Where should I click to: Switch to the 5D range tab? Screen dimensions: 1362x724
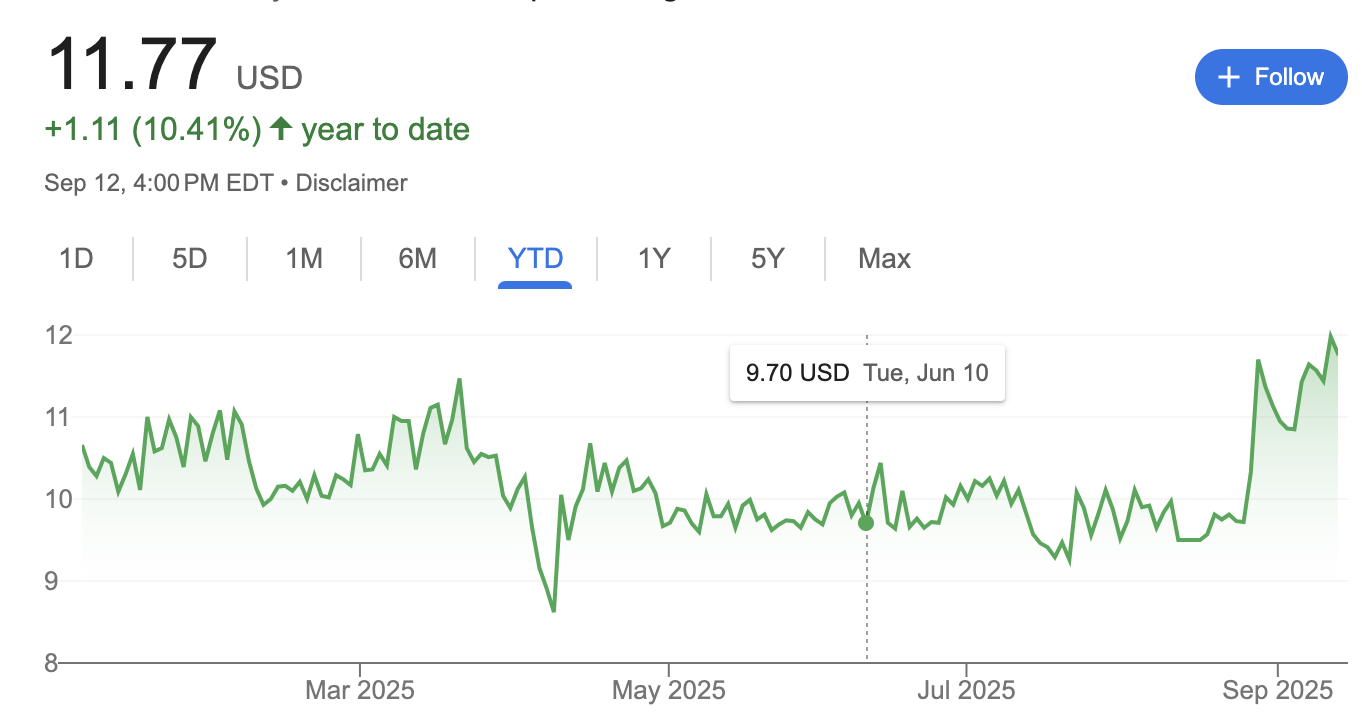click(189, 259)
